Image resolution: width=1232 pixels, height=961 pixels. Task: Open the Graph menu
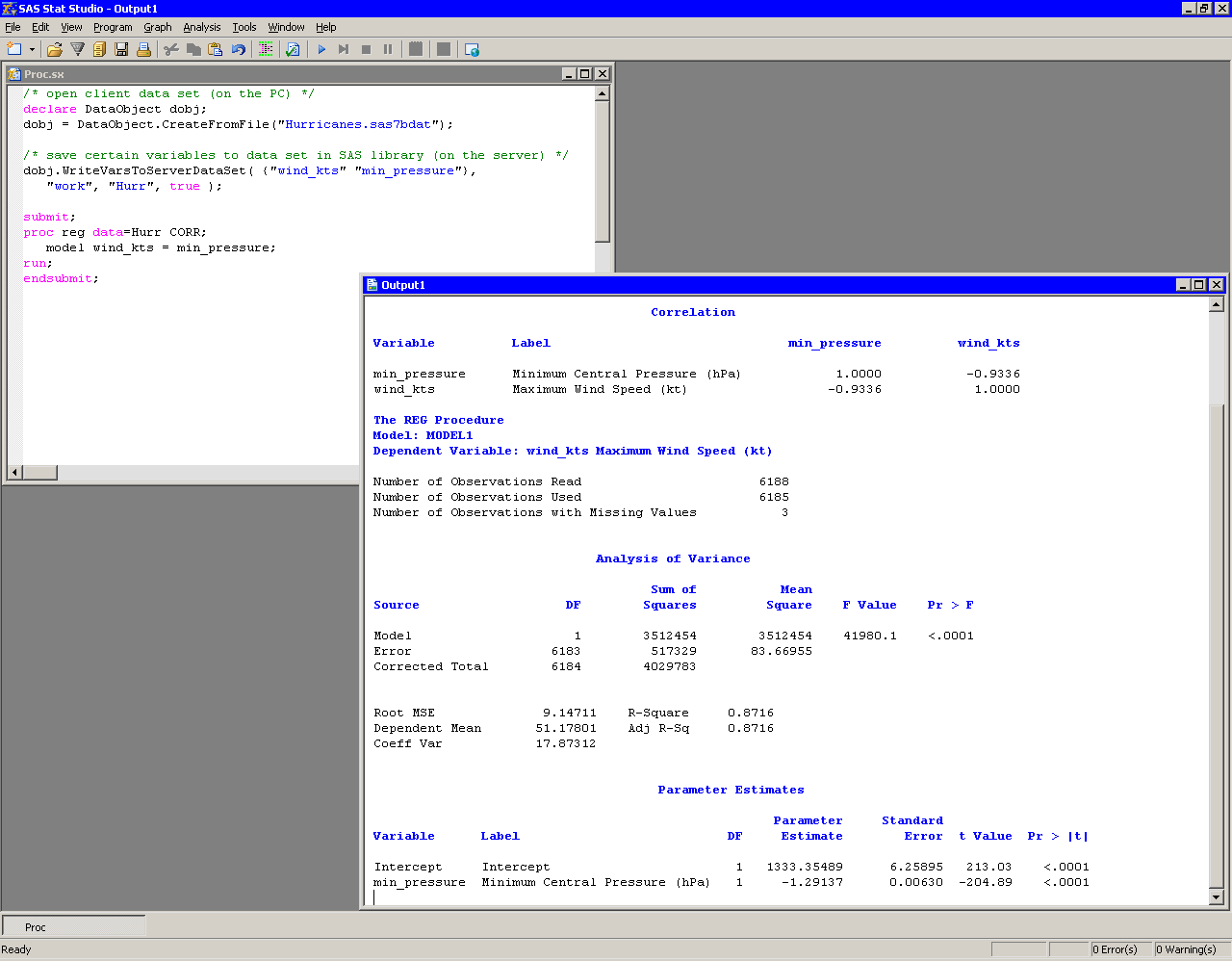tap(158, 27)
